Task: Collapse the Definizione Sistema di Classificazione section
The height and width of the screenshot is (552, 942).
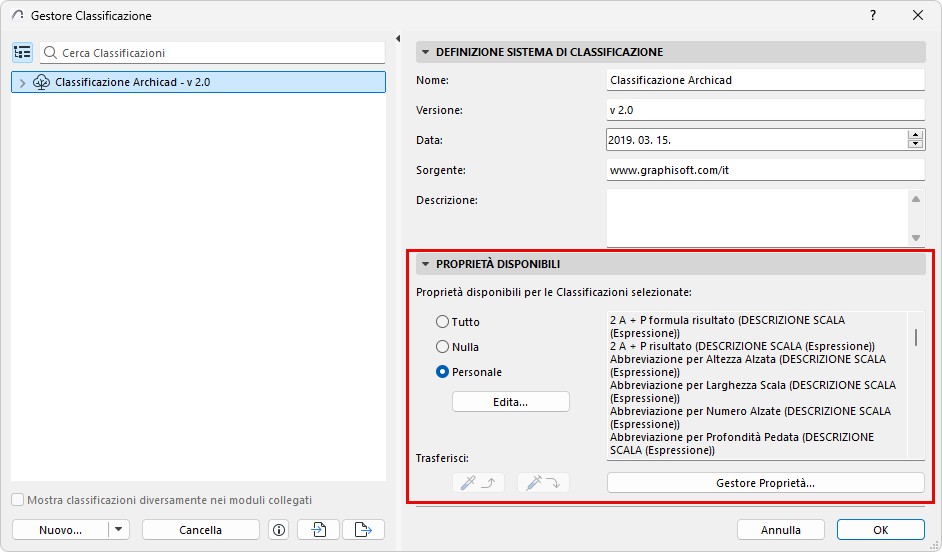Action: (425, 52)
